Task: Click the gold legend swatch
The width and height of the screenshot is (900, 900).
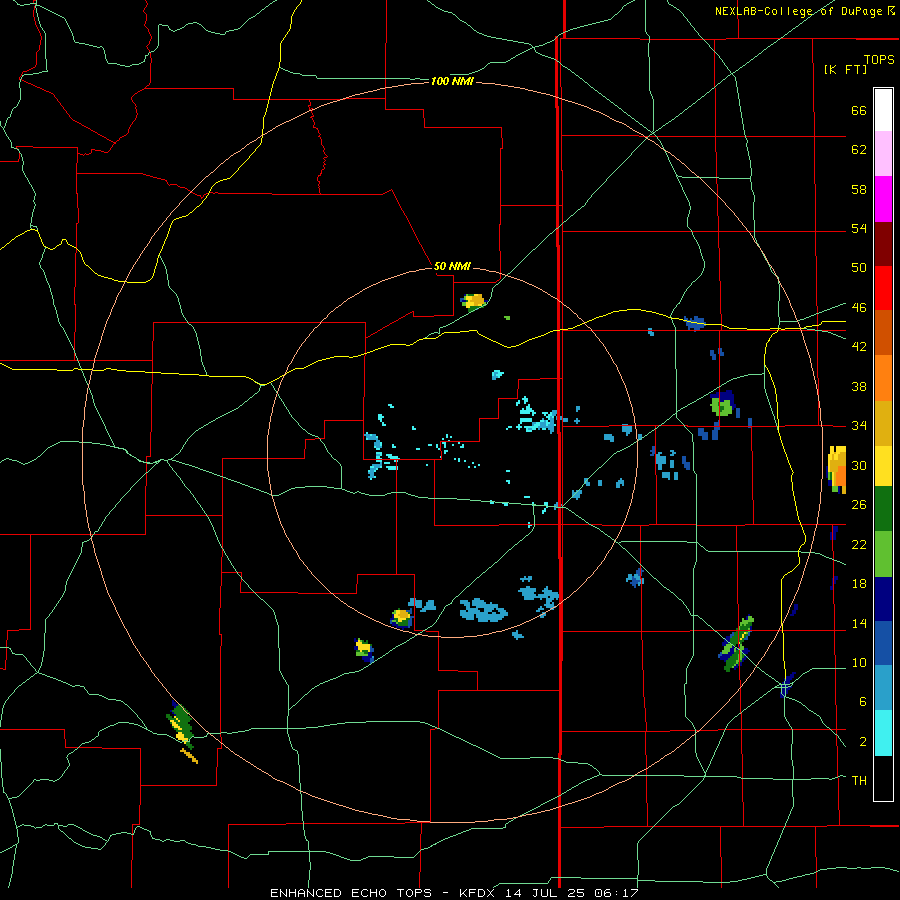Action: coord(883,423)
